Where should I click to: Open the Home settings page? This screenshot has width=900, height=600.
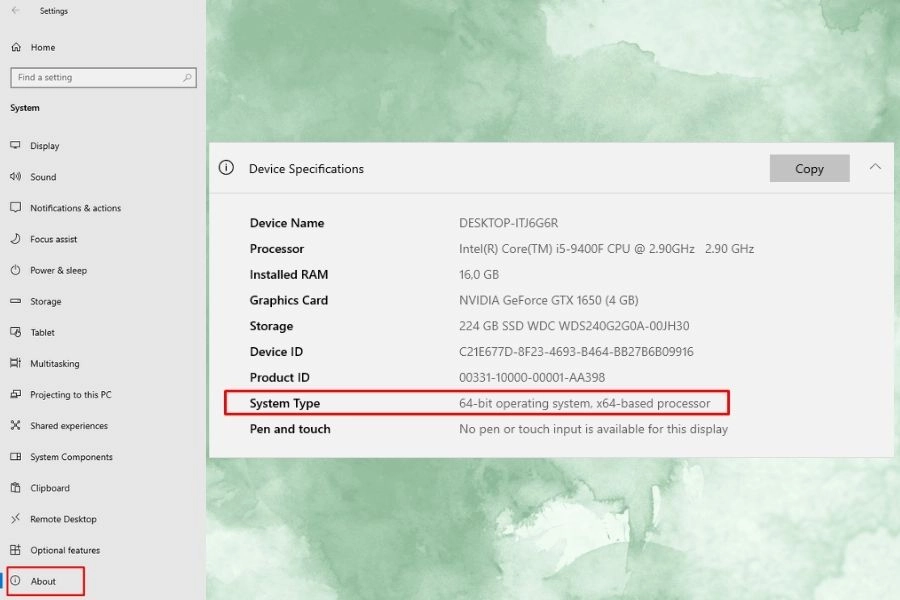click(43, 48)
